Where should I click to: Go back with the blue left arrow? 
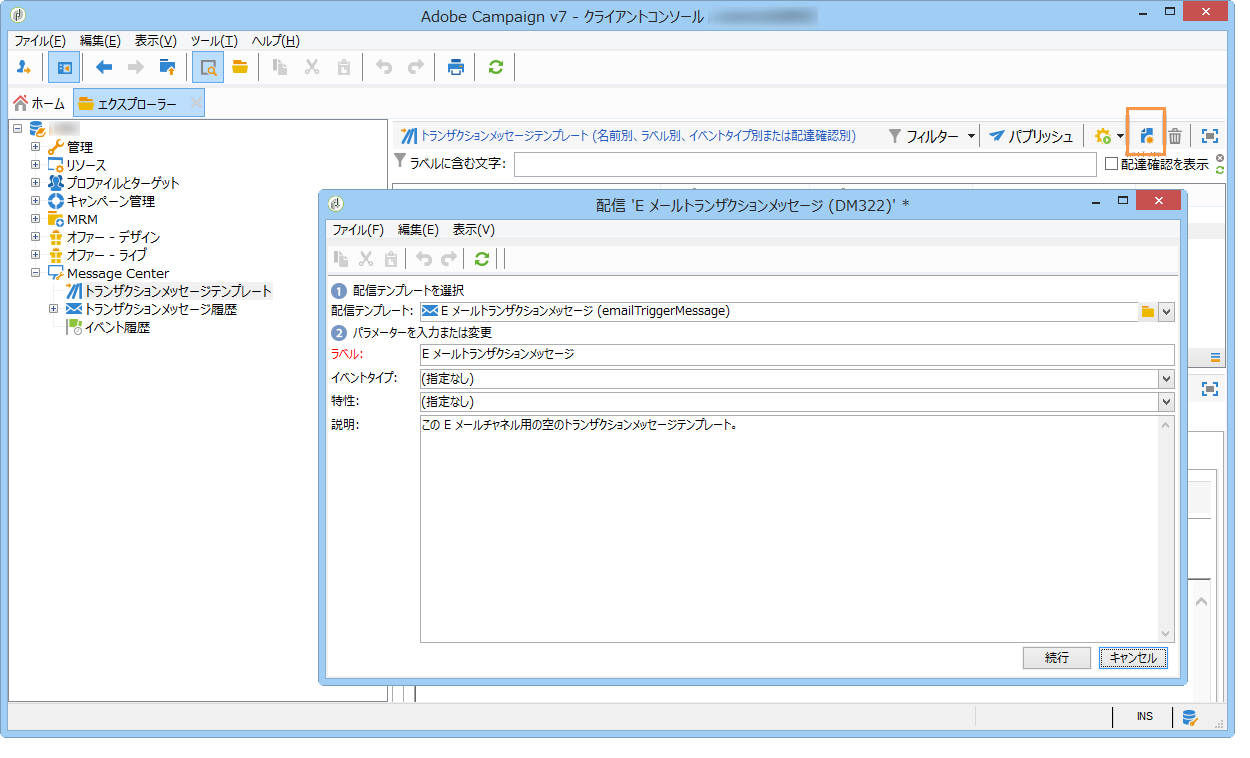[104, 68]
